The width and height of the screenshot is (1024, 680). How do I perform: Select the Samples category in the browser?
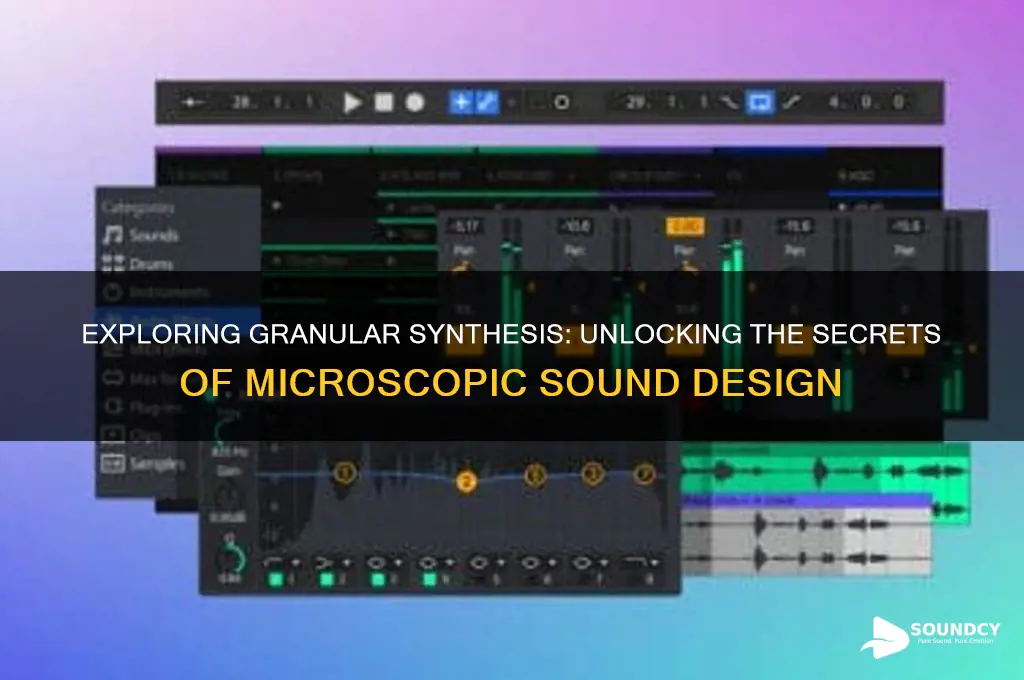tap(144, 464)
